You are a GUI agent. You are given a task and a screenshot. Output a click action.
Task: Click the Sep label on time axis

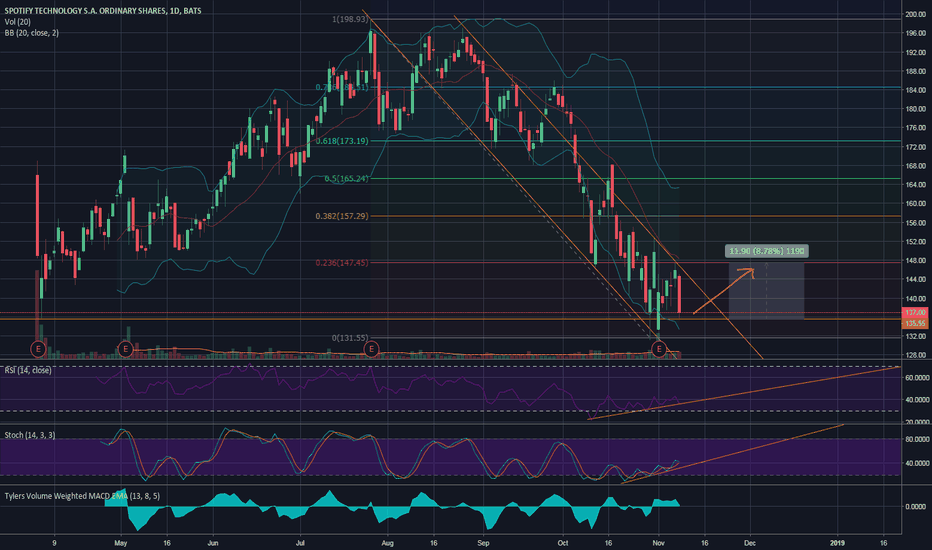[x=483, y=543]
